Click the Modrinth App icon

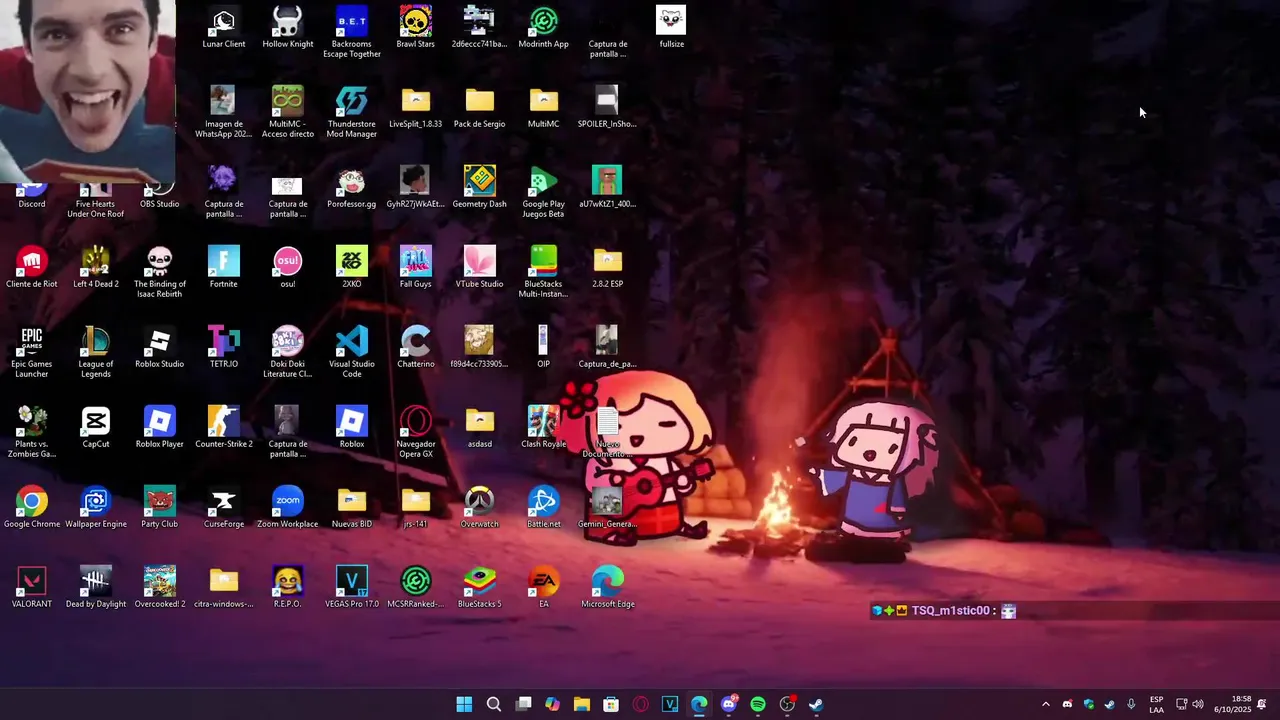click(544, 28)
